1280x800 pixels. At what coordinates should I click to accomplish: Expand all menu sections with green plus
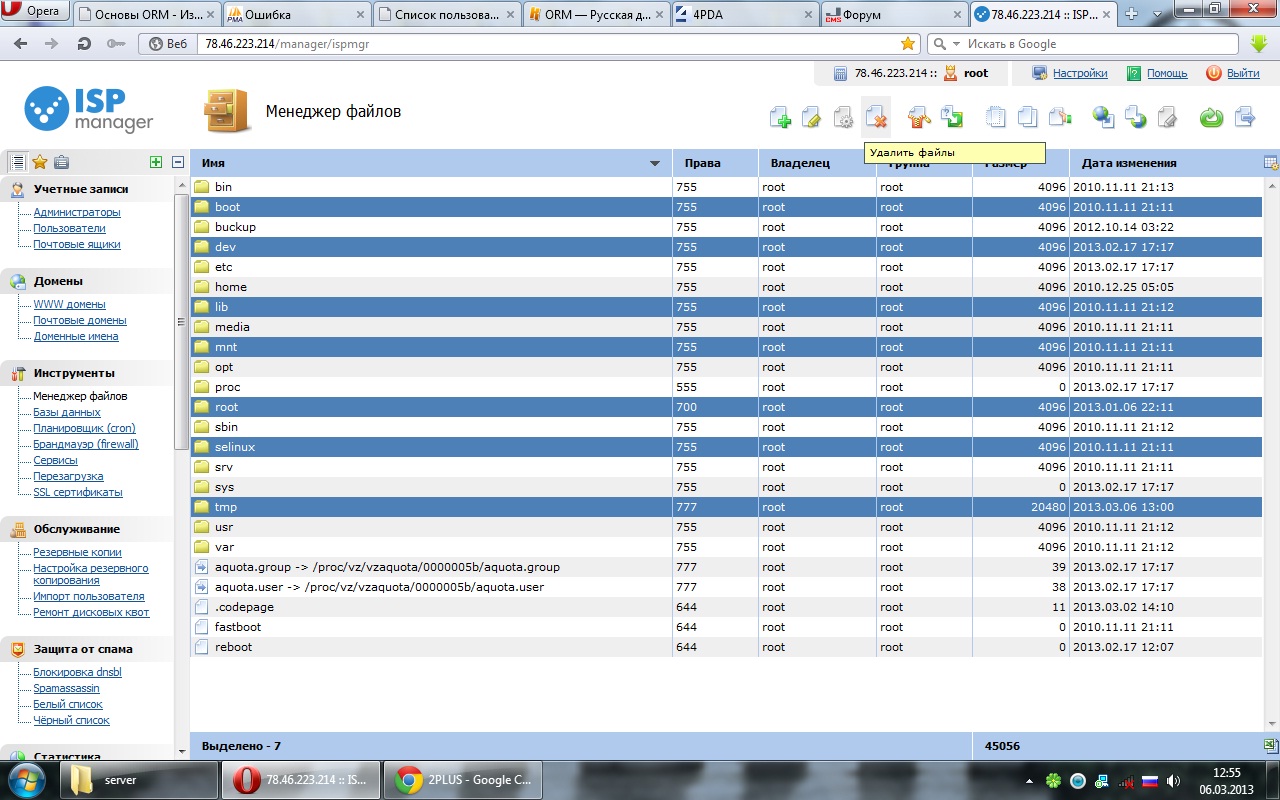point(155,162)
